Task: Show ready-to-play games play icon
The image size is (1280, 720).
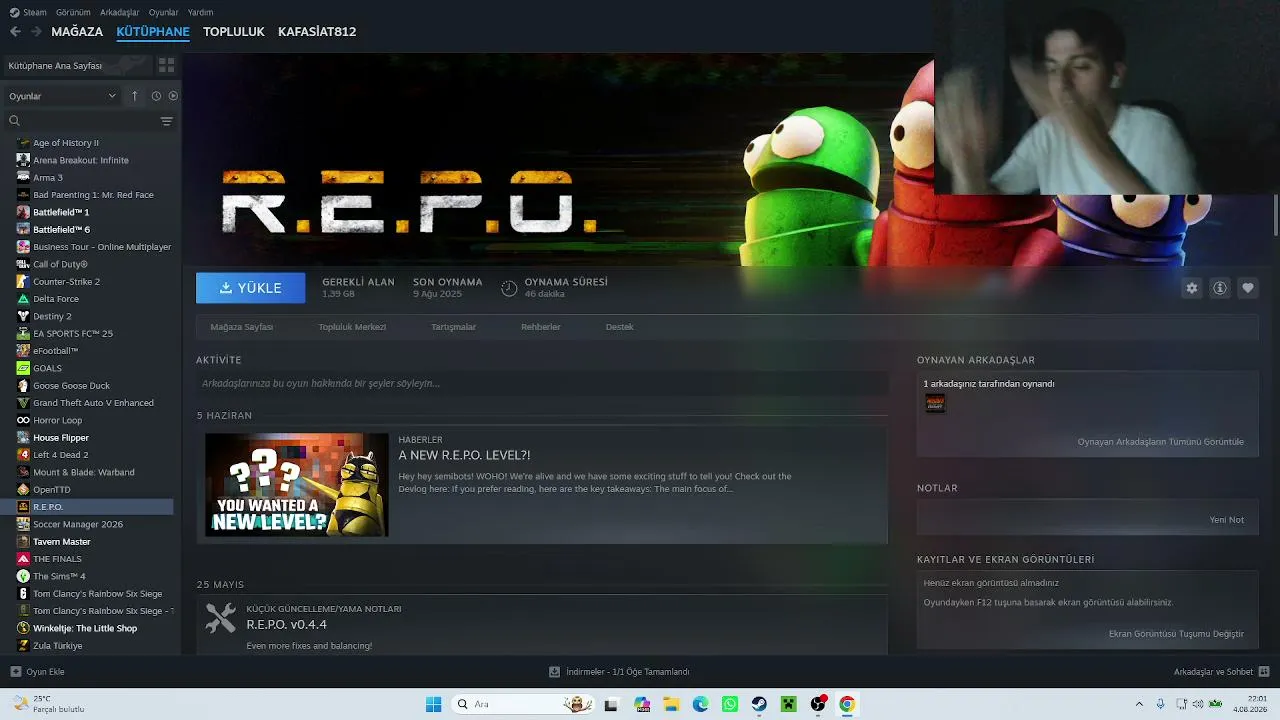Action: pyautogui.click(x=173, y=96)
